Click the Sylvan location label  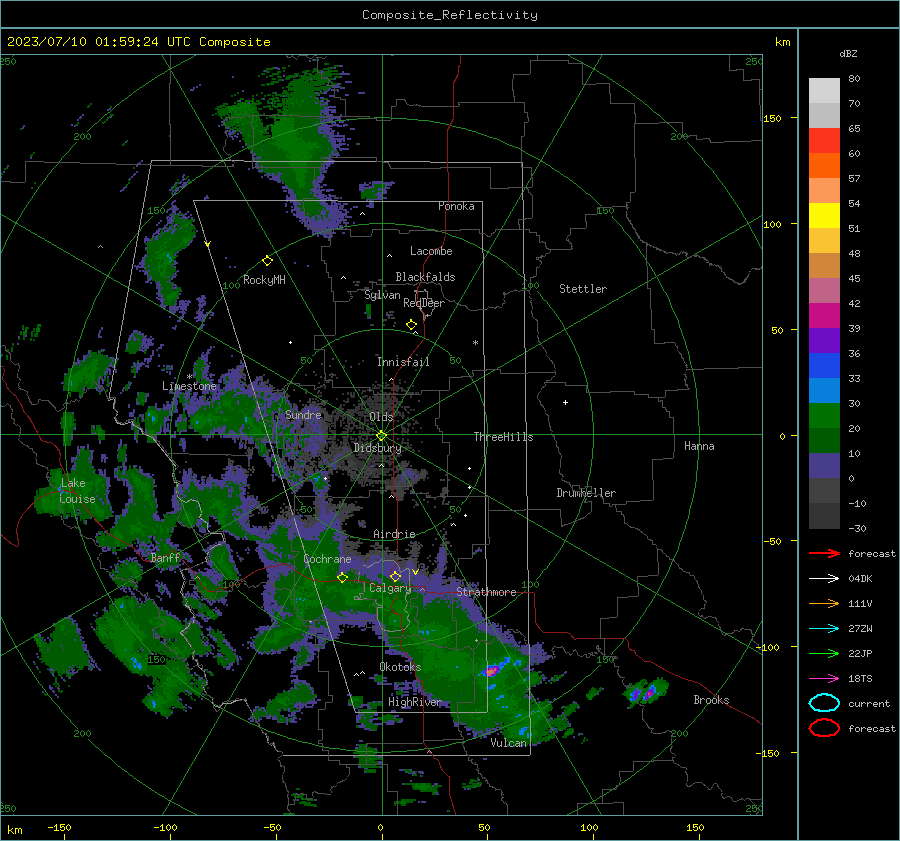[382, 295]
